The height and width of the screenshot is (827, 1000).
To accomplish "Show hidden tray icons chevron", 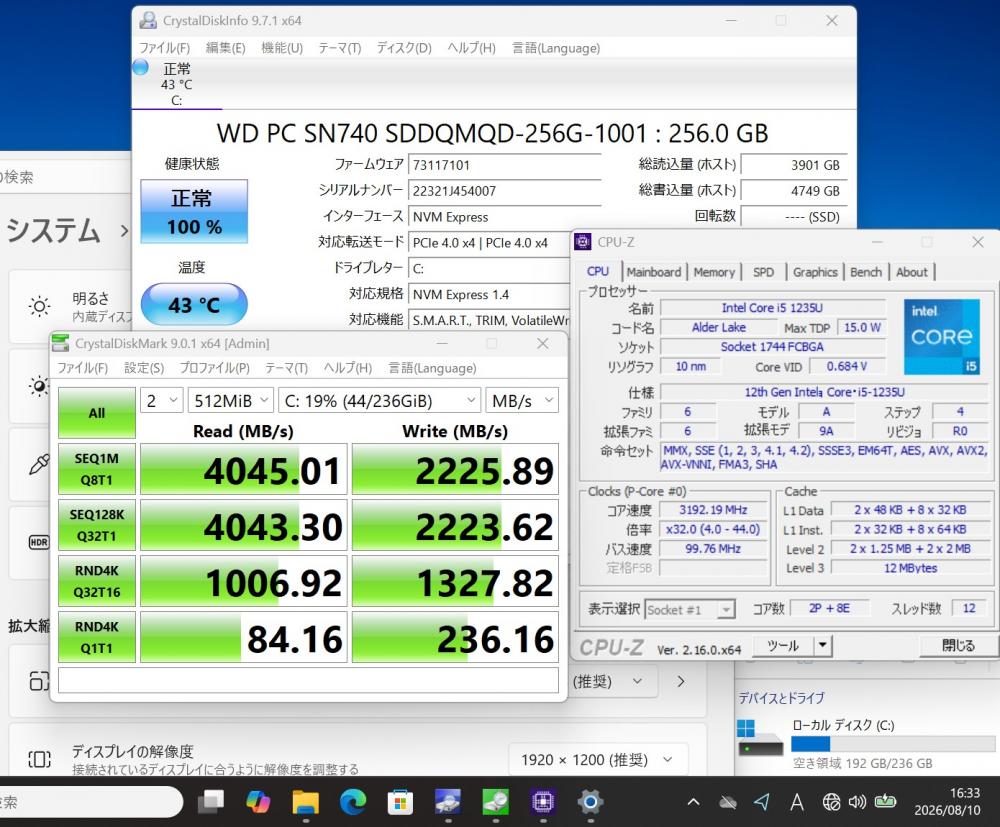I will [693, 802].
